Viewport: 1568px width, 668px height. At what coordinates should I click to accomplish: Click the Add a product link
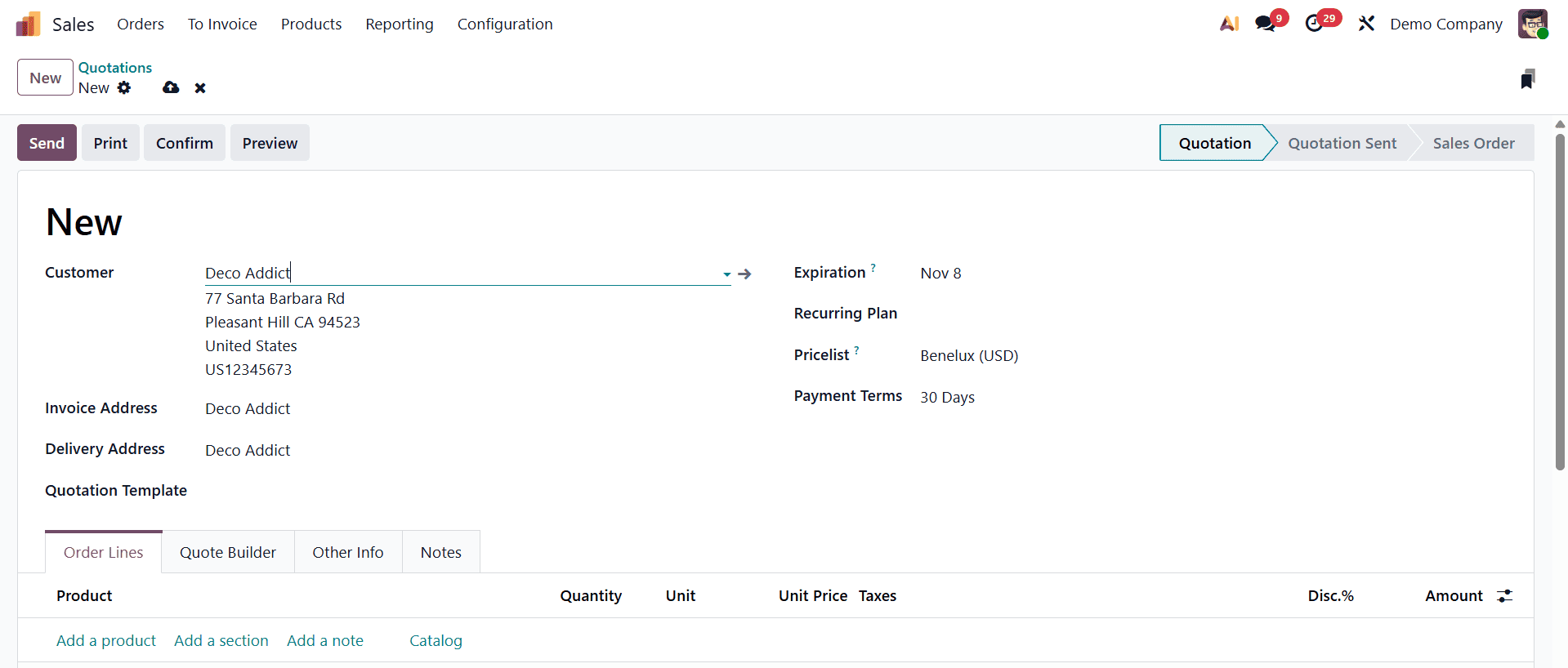(106, 641)
